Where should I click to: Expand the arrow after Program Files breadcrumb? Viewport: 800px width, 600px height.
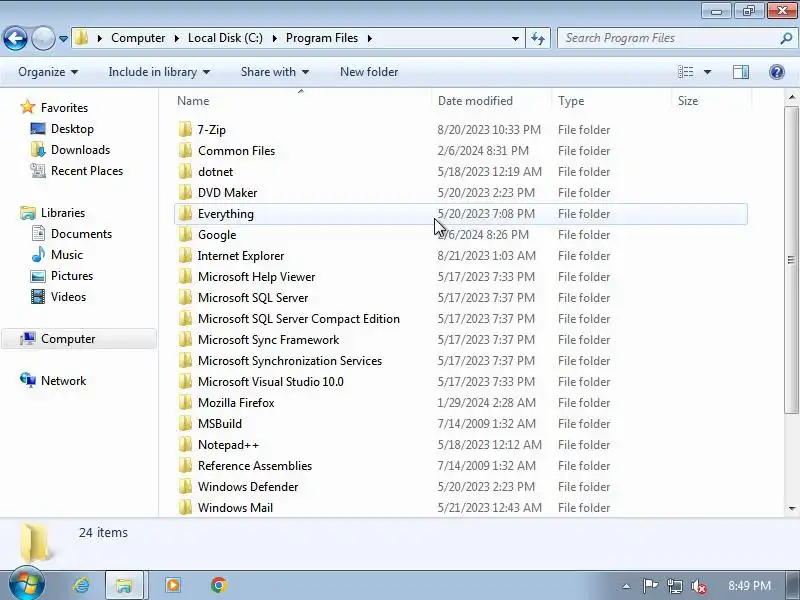(x=369, y=38)
